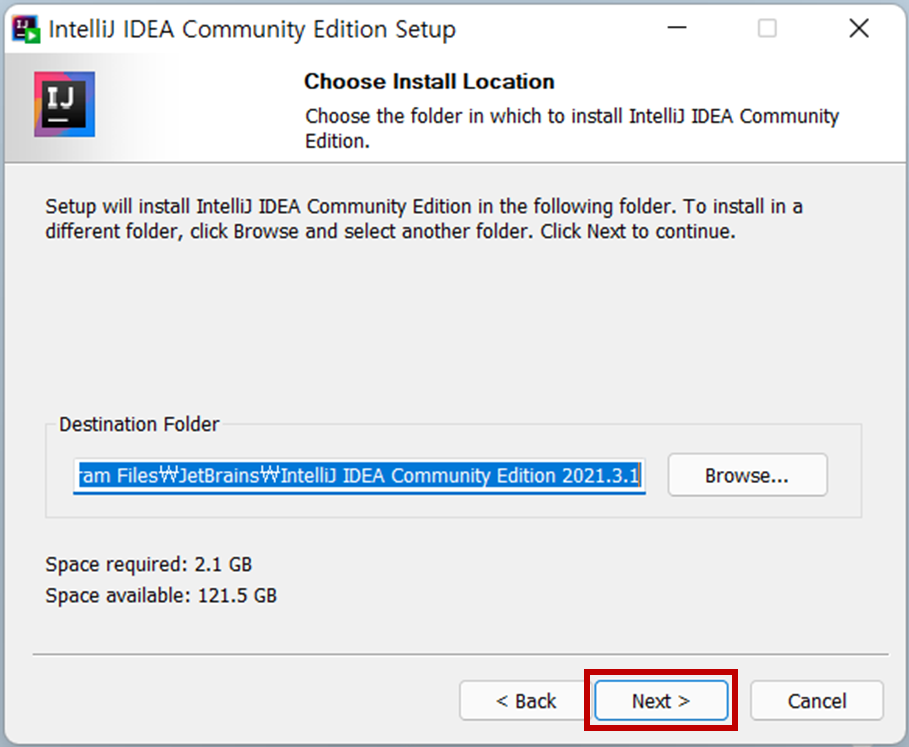
Task: Click the Destination Folder path field
Action: pos(359,476)
